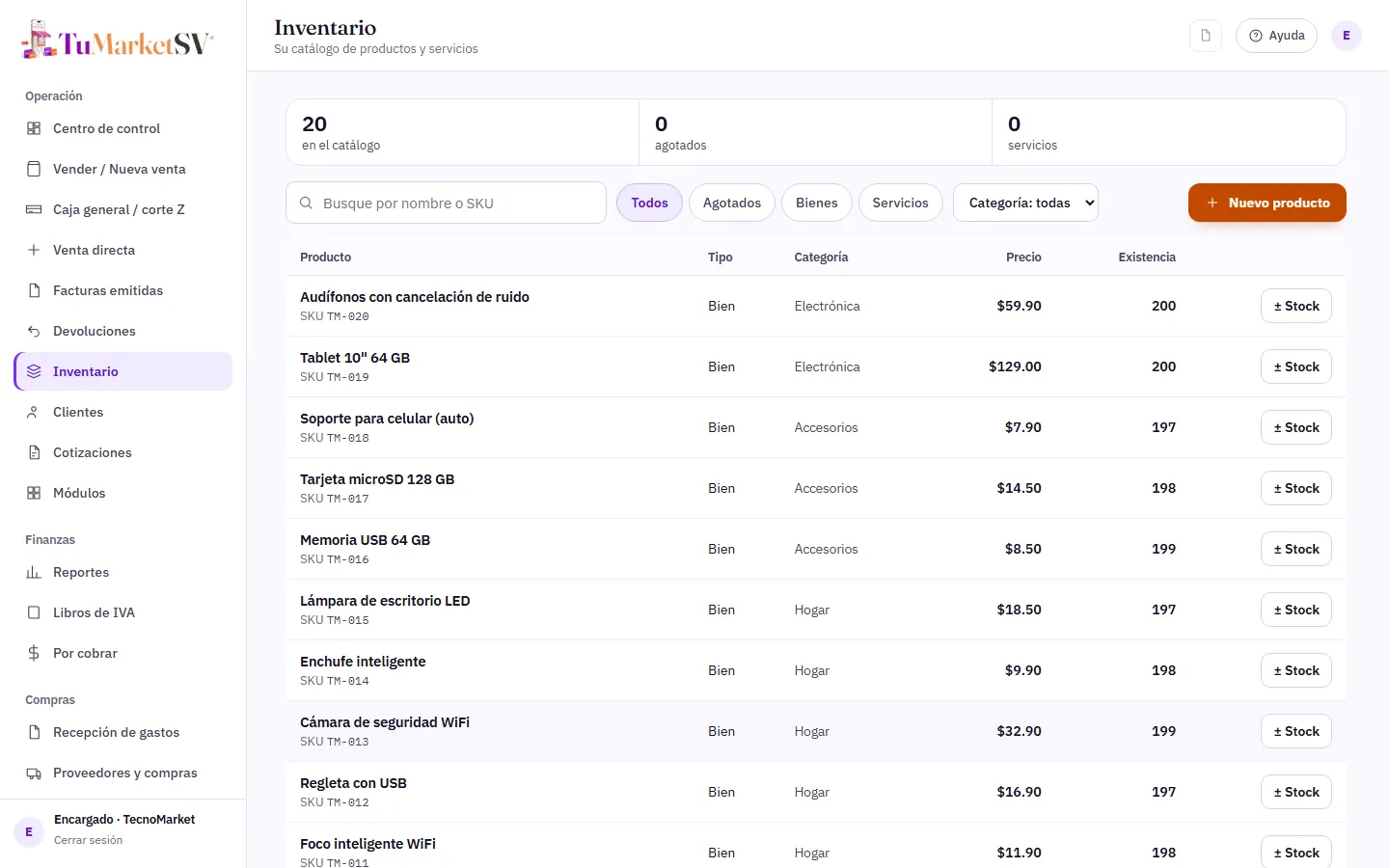Click the Proveedores y compras truck icon

pos(34,773)
